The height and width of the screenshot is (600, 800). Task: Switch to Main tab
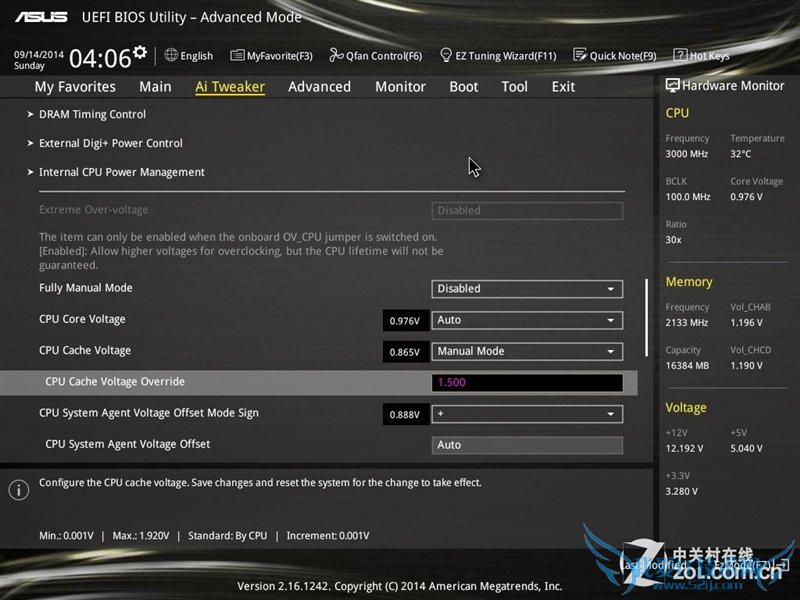click(155, 87)
